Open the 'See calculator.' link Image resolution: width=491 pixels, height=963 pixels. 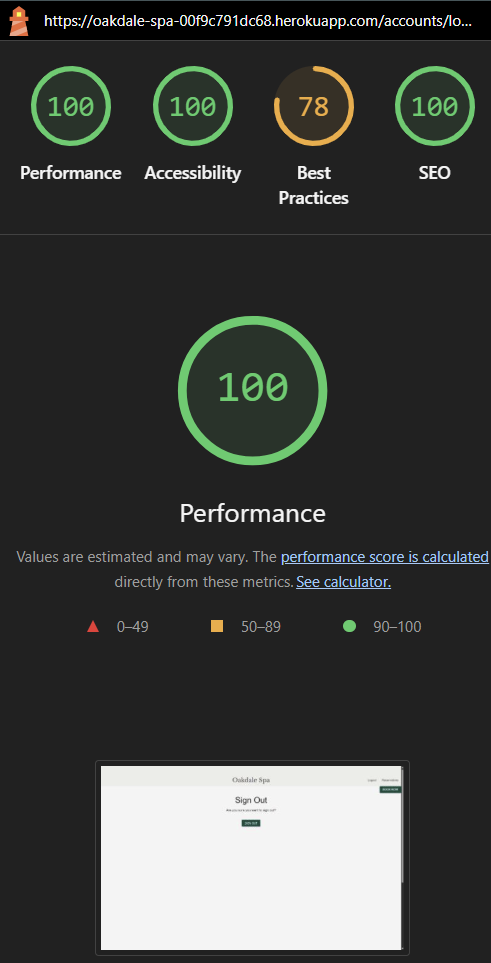pos(344,582)
